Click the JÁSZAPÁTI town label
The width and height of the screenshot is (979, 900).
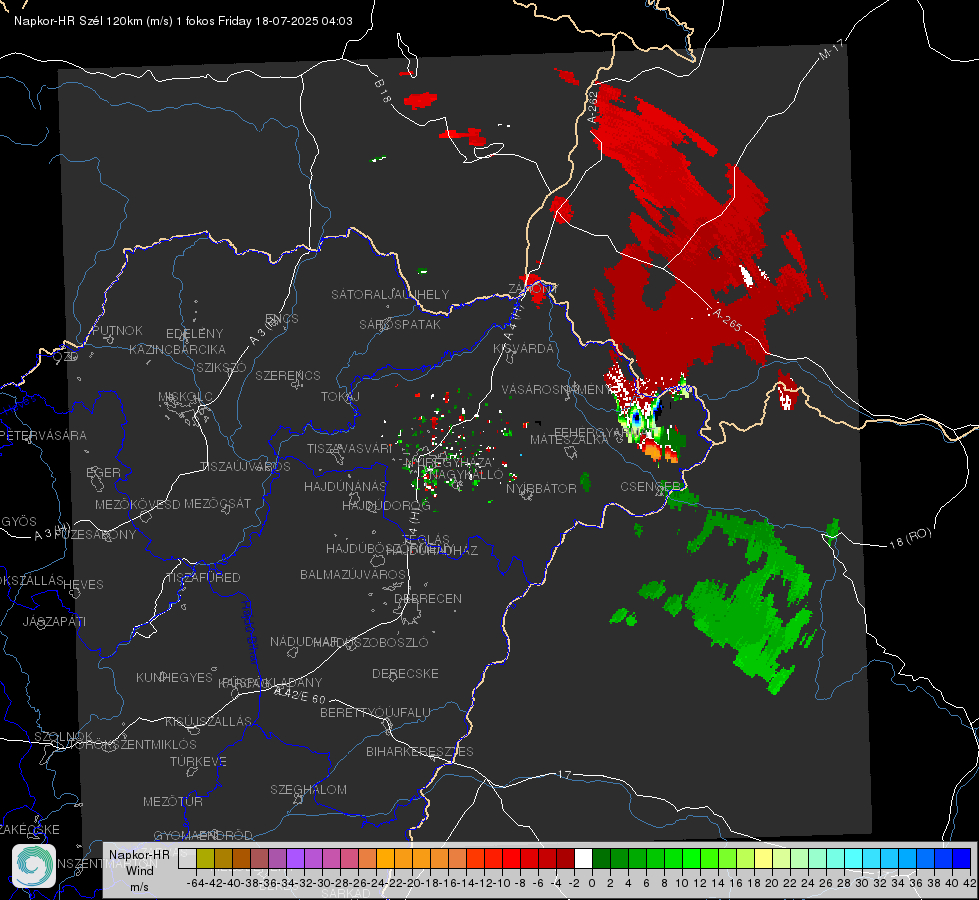(54, 621)
